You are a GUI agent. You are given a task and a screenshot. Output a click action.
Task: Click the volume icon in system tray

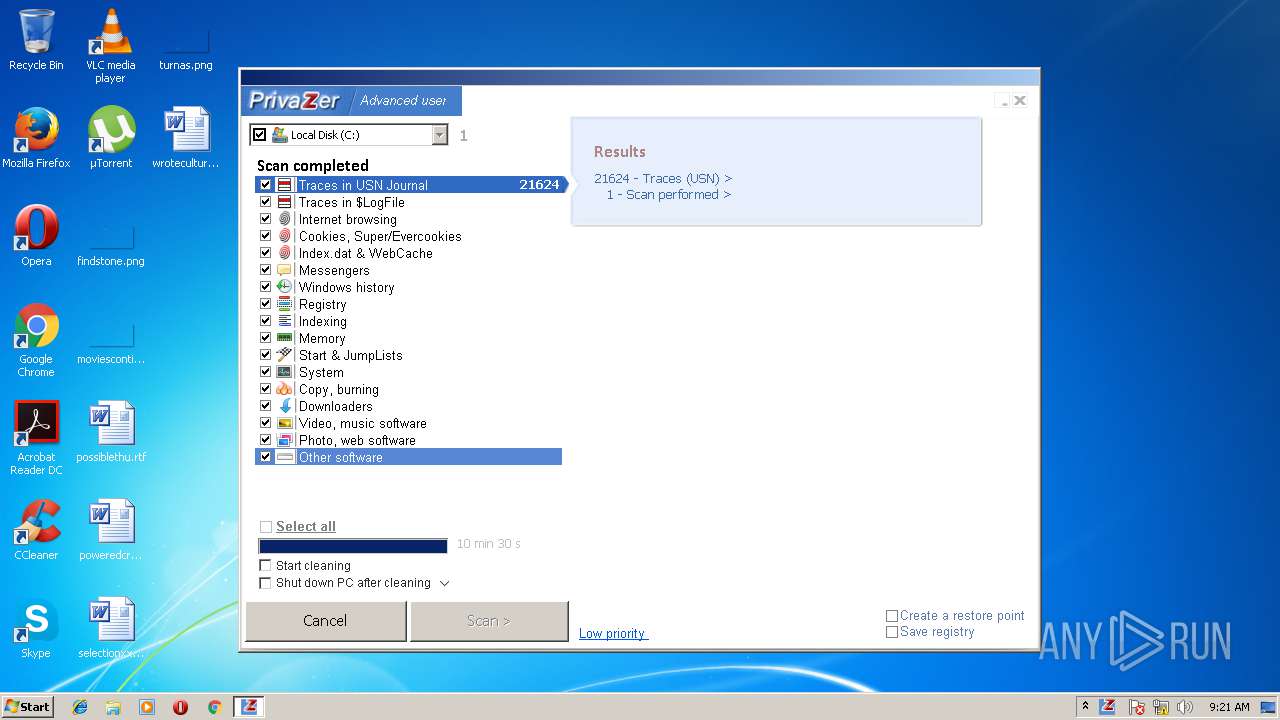1184,707
